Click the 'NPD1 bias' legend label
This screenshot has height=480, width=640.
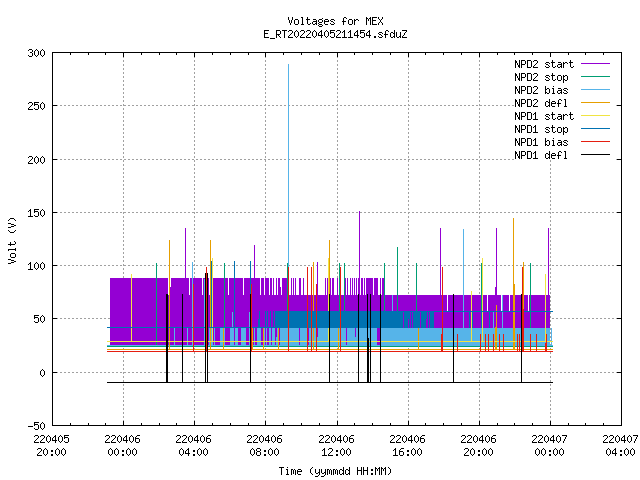541,142
